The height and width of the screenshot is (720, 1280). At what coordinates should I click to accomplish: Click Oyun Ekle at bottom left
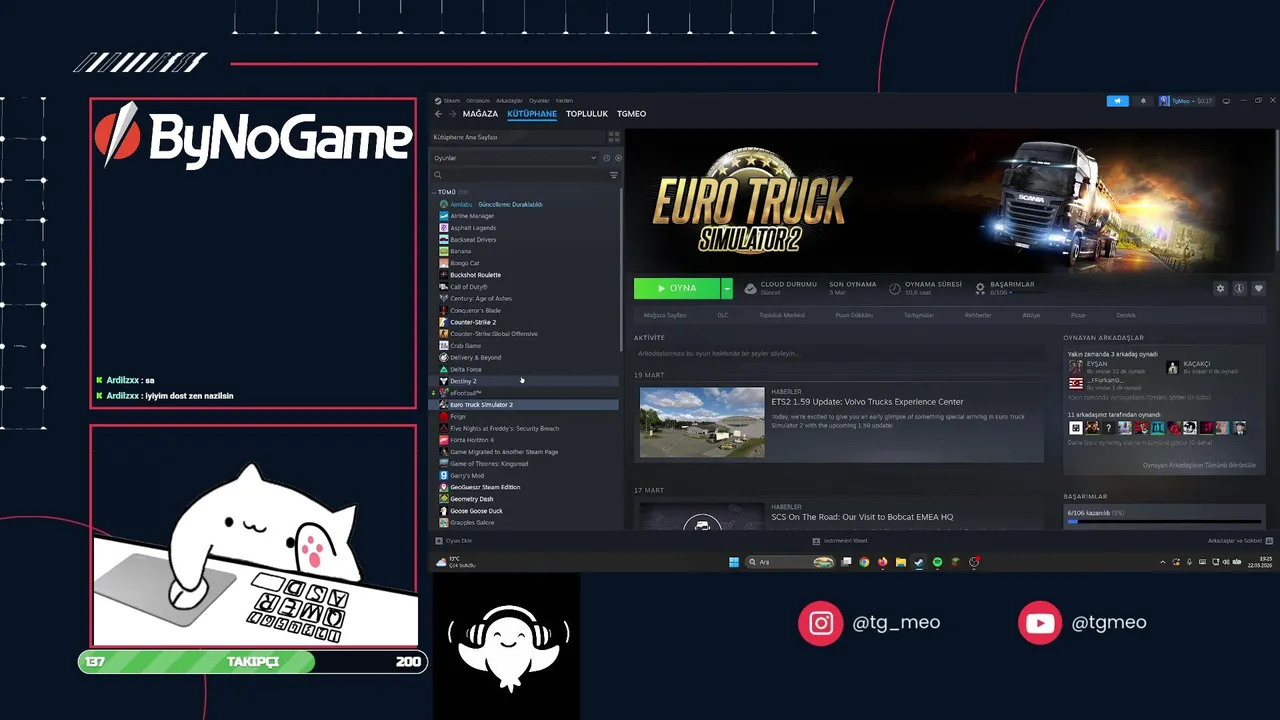454,541
